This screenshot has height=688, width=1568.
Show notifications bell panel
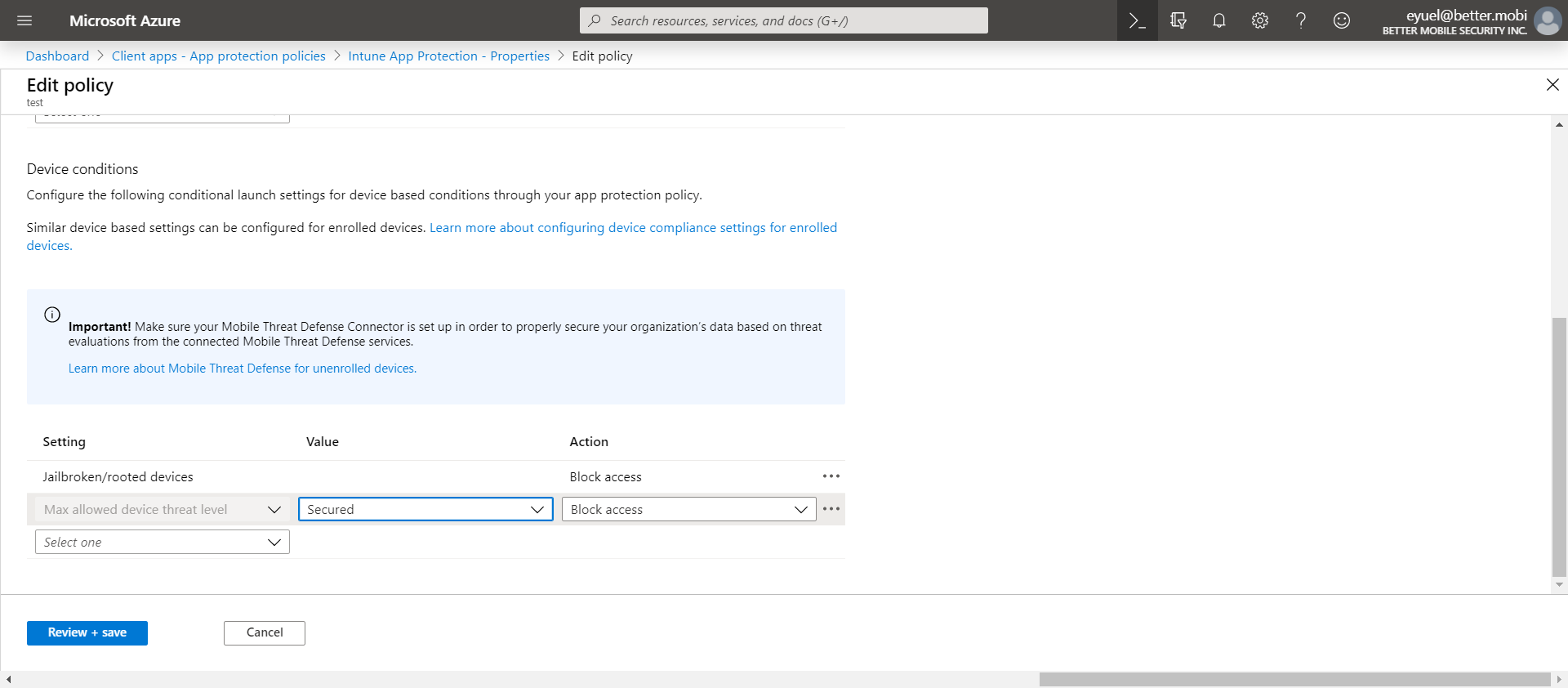[x=1218, y=20]
